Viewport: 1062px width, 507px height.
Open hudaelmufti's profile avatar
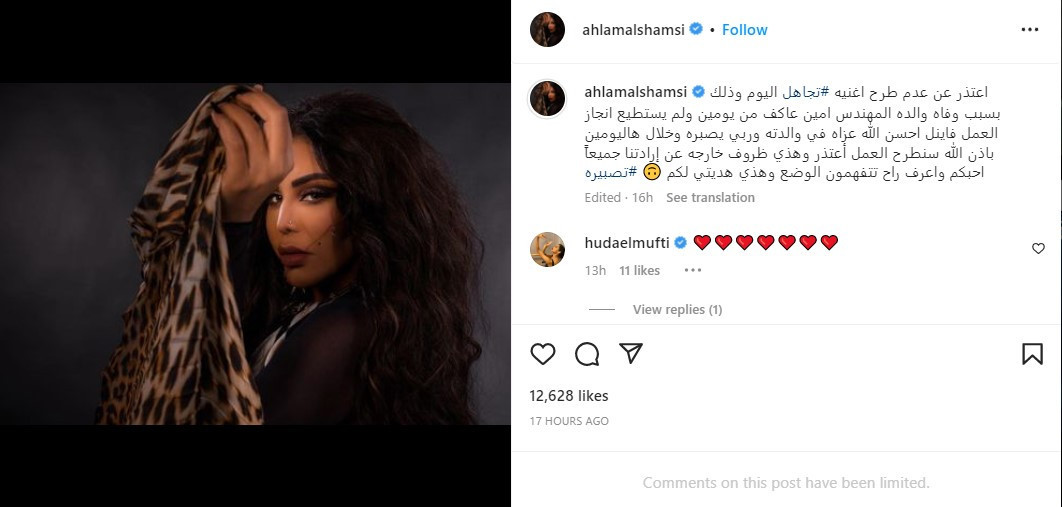coord(547,249)
